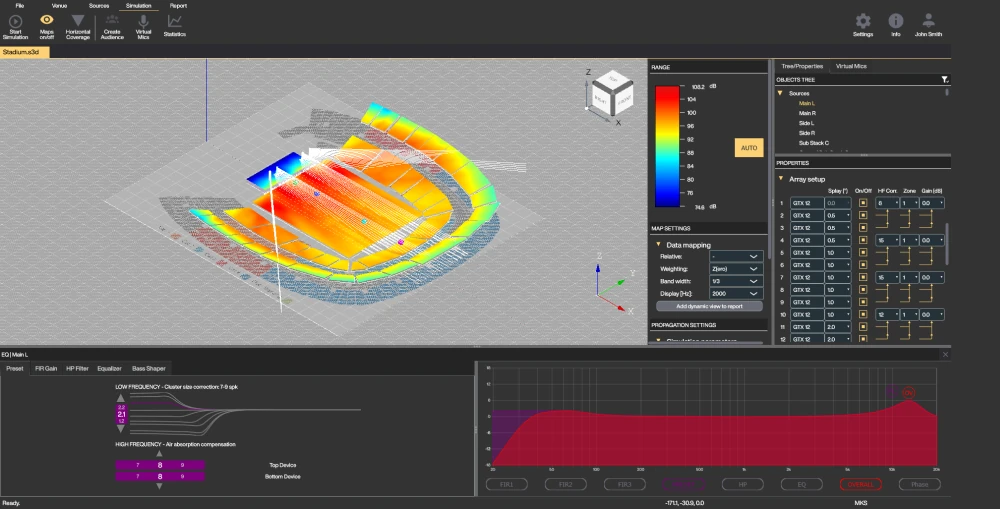Click Add dynamic view to report

coord(709,306)
